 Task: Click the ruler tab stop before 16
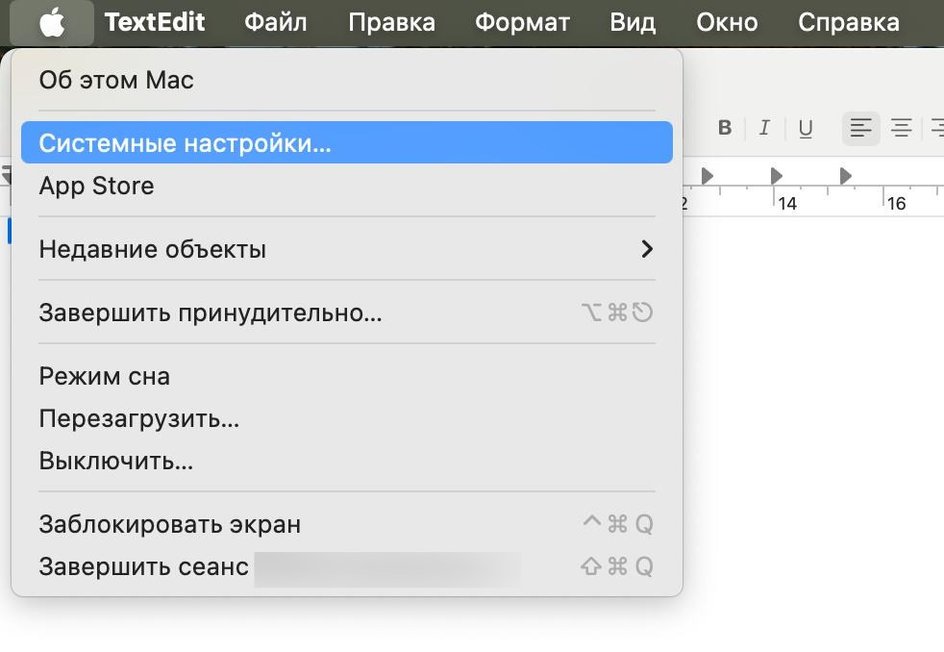click(846, 176)
